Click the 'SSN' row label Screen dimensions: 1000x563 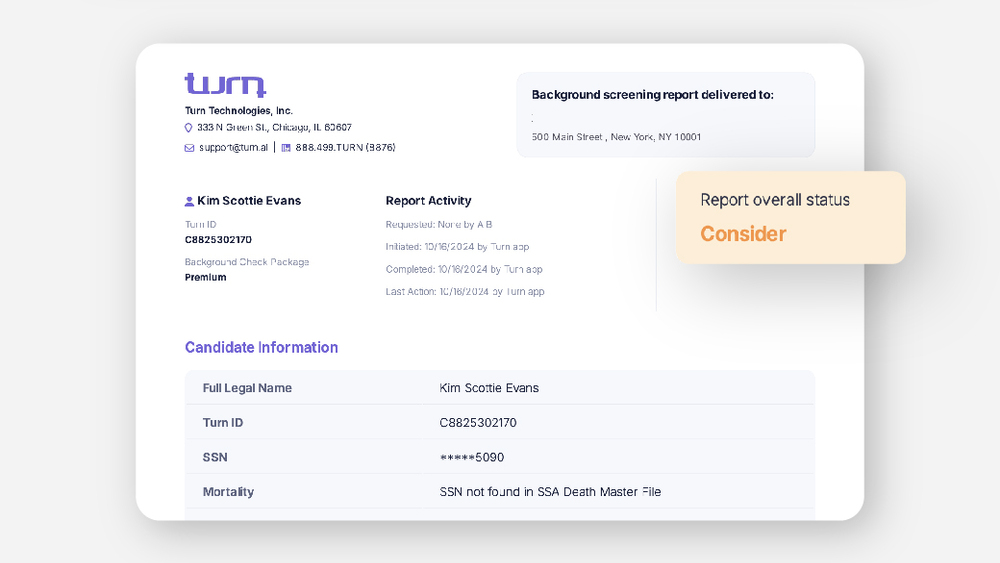pyautogui.click(x=215, y=457)
